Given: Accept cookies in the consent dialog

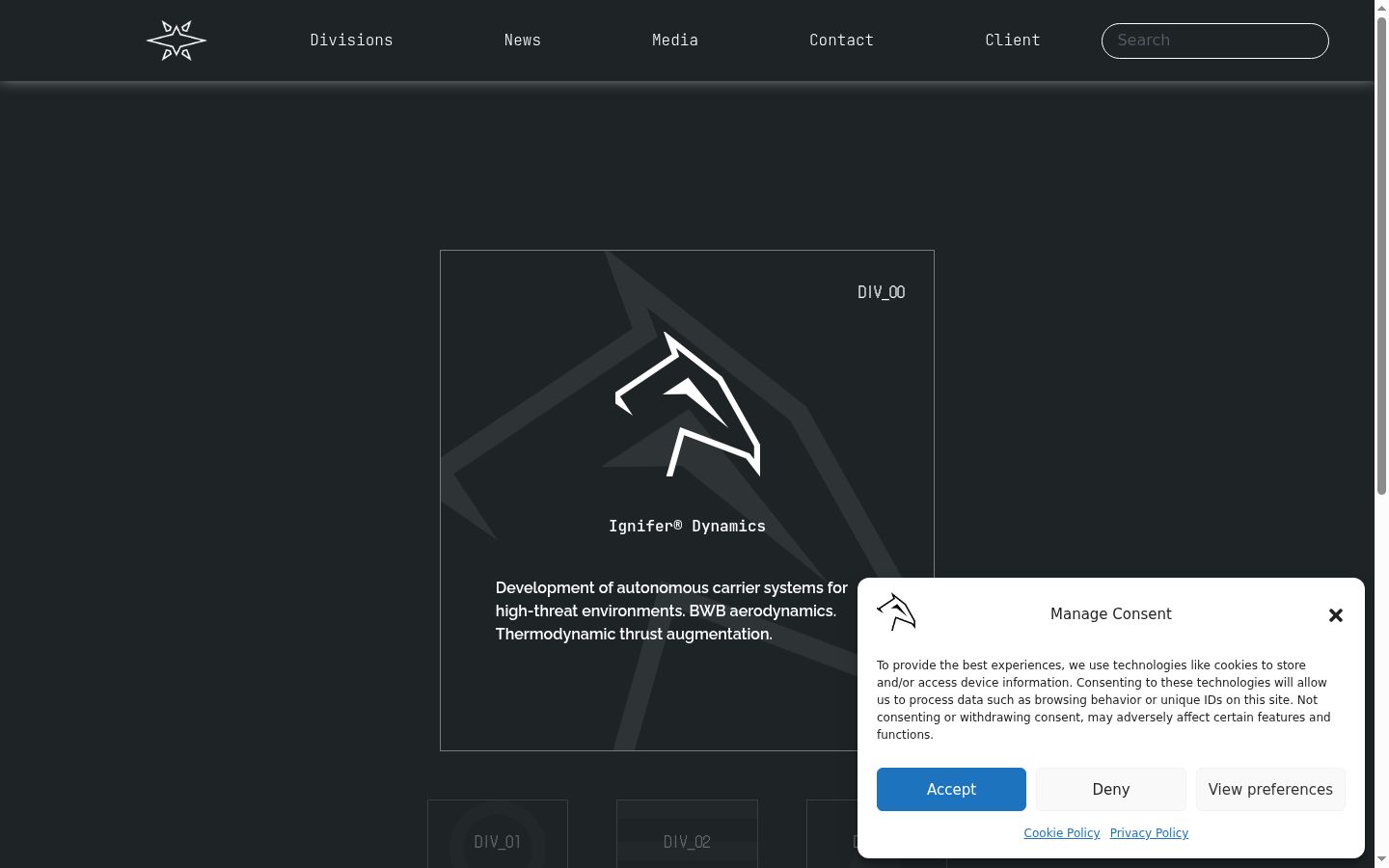Looking at the screenshot, I should coord(951,789).
